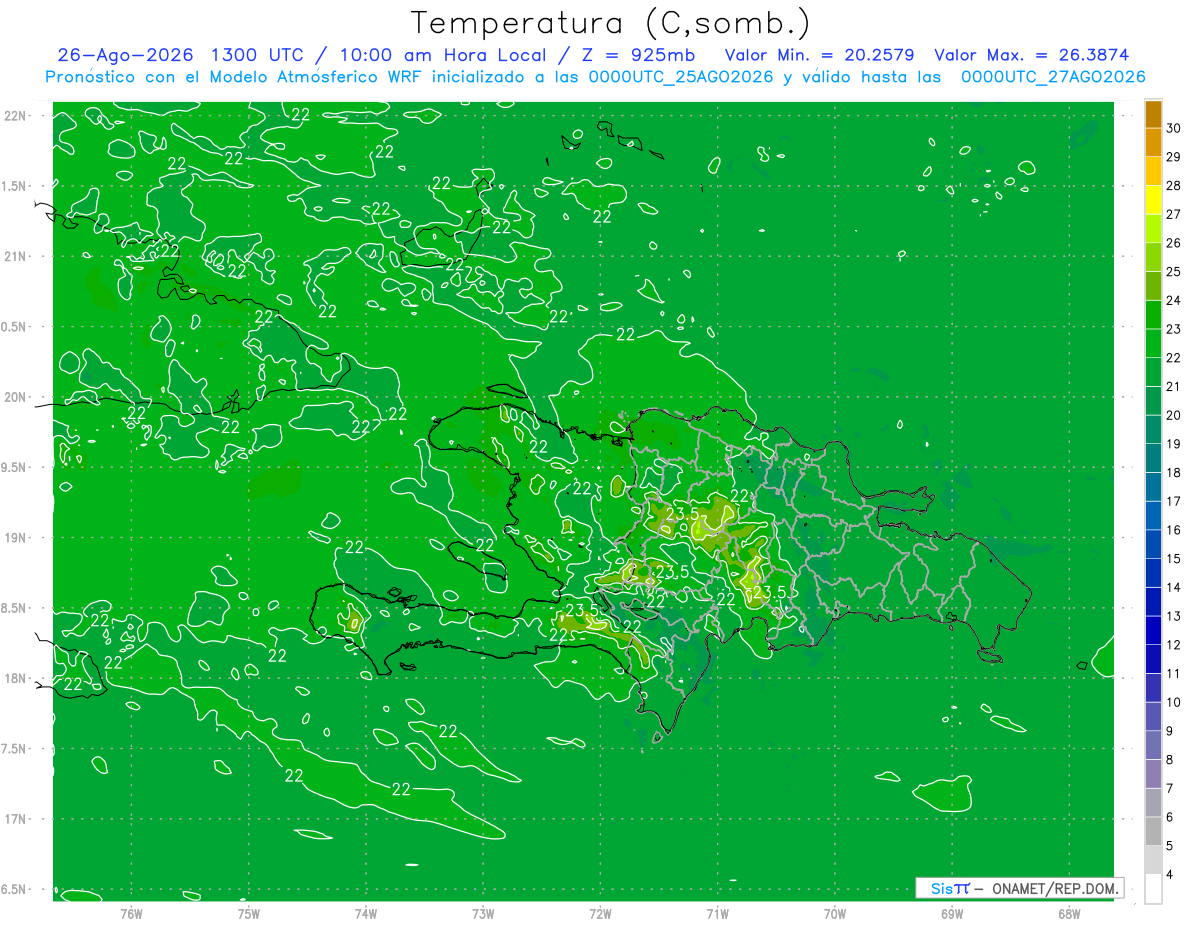Viewport: 1200px width, 927px height.
Task: Click the '74W' longitude axis label
Action: (x=366, y=913)
